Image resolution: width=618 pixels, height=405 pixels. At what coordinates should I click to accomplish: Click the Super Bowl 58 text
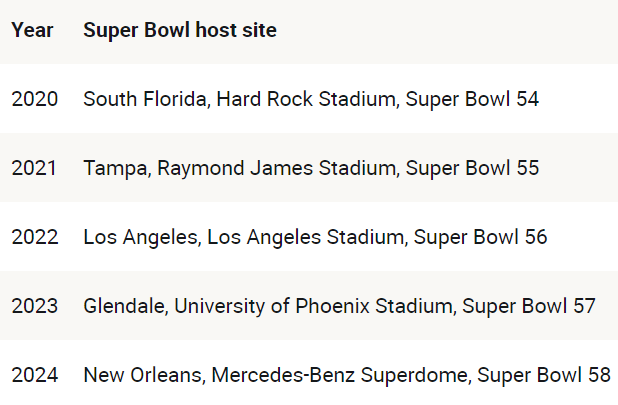tap(543, 375)
